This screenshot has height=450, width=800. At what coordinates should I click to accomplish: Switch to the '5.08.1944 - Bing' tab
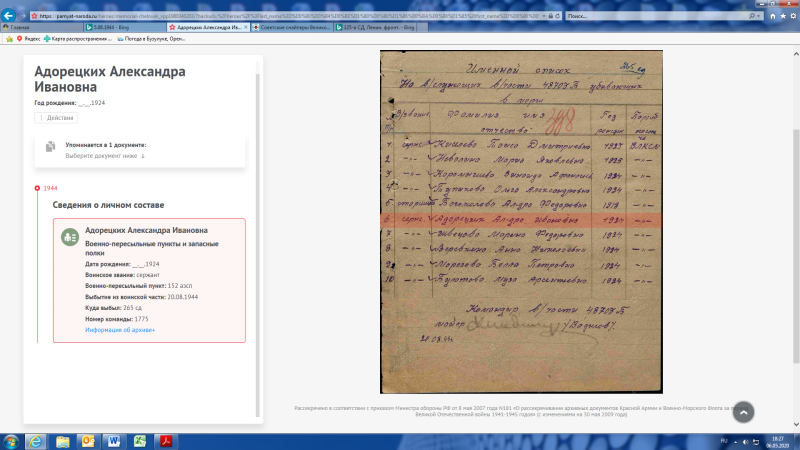(x=125, y=27)
